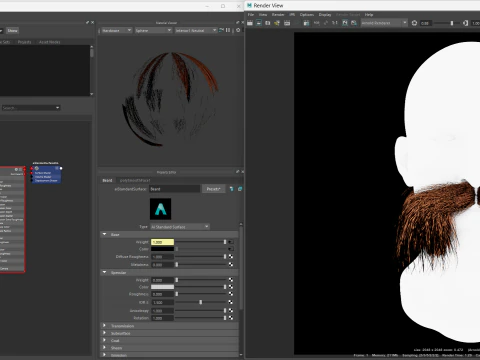Open render settings icon in Render View

(306, 23)
